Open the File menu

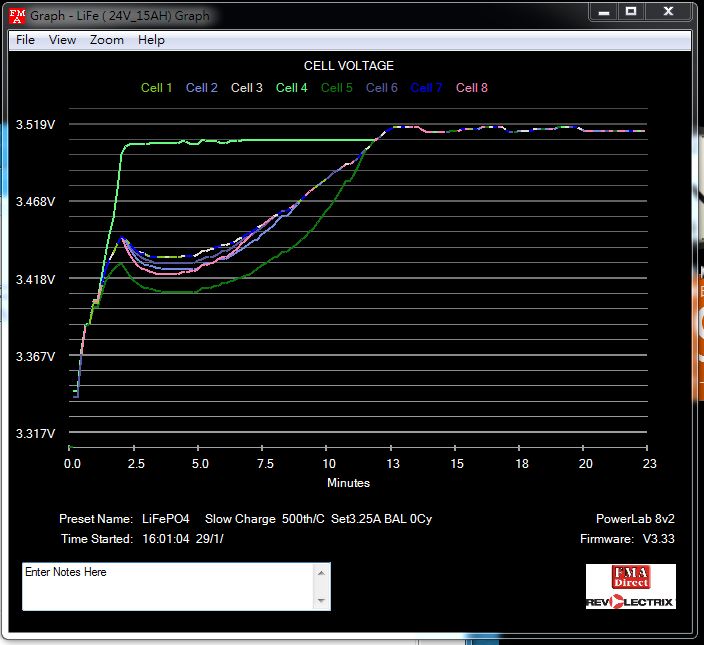pyautogui.click(x=25, y=40)
